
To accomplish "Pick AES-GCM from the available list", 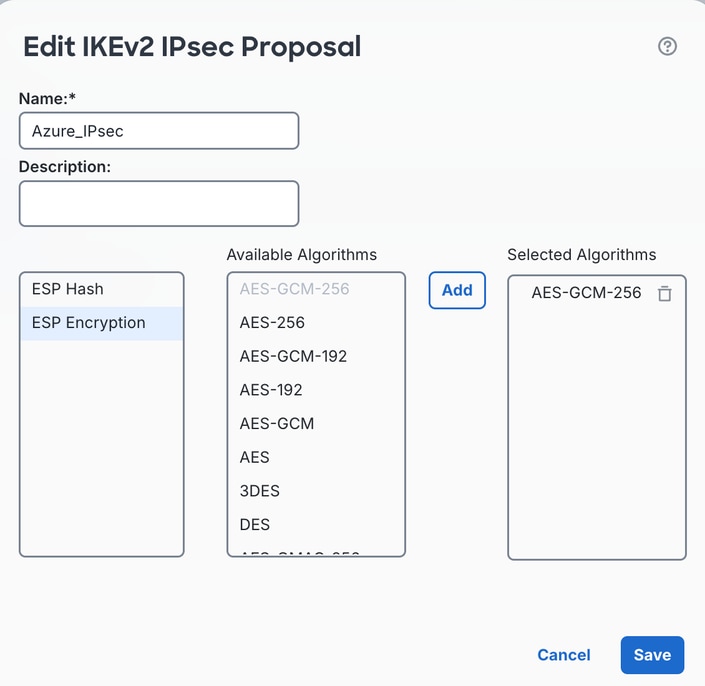I will (x=317, y=423).
